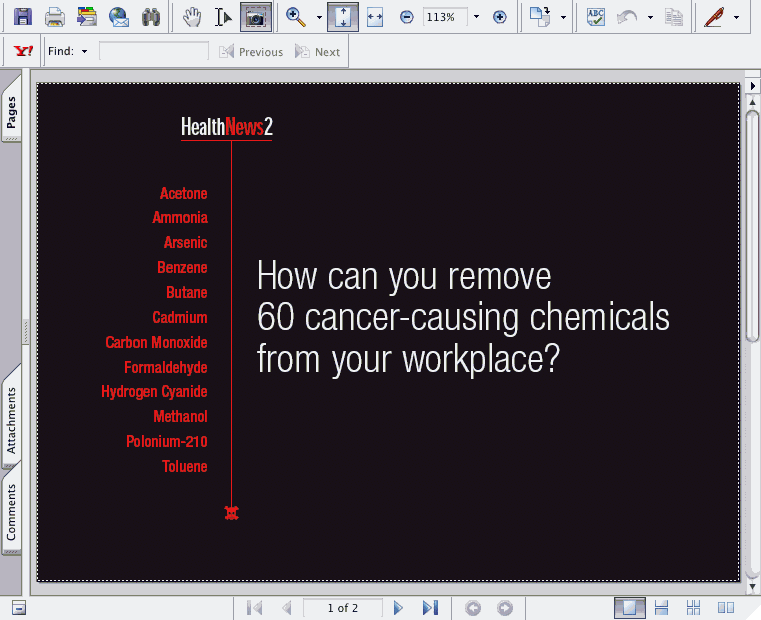Click the Fit Width icon

(375, 17)
